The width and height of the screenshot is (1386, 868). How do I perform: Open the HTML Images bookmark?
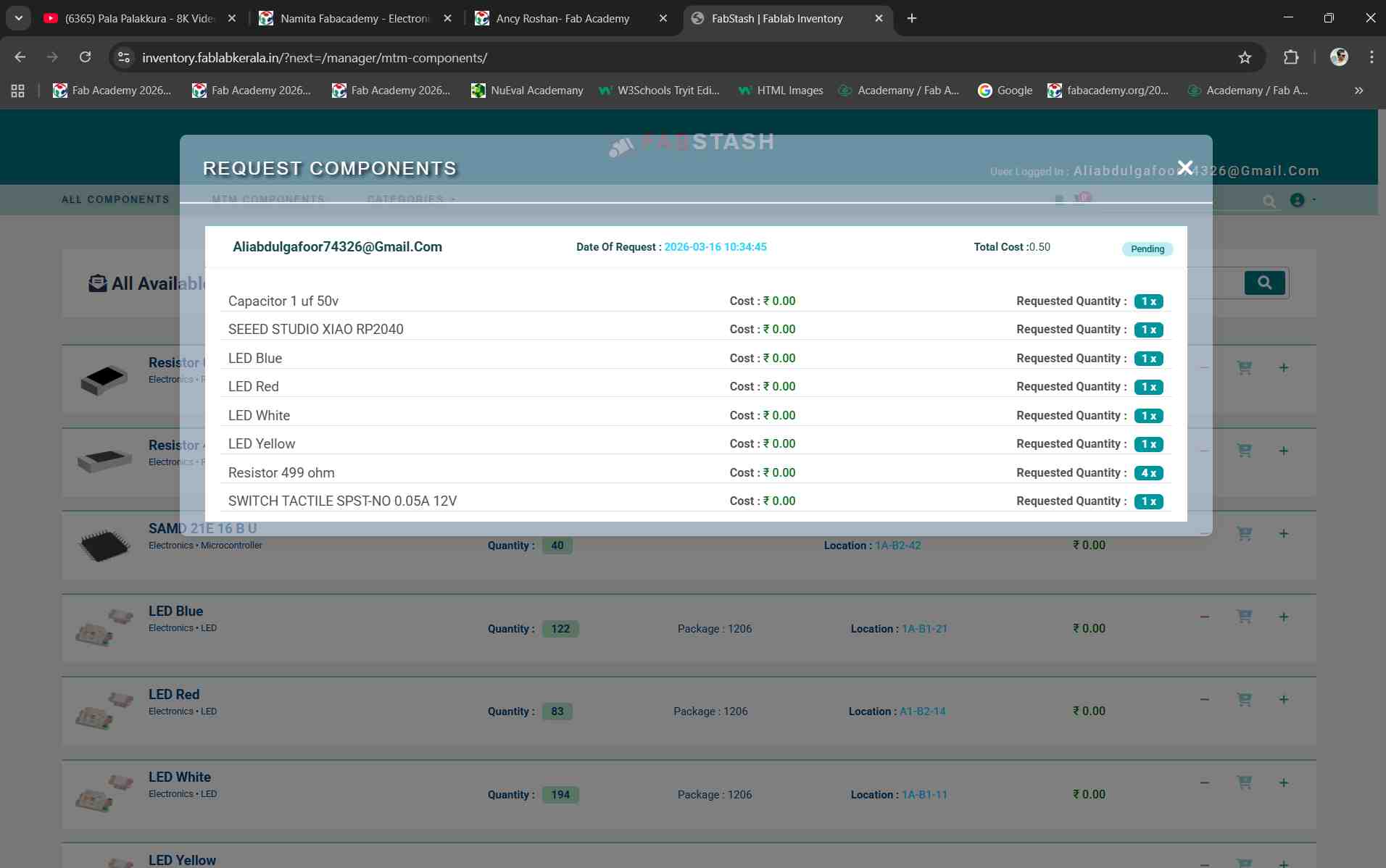781,91
